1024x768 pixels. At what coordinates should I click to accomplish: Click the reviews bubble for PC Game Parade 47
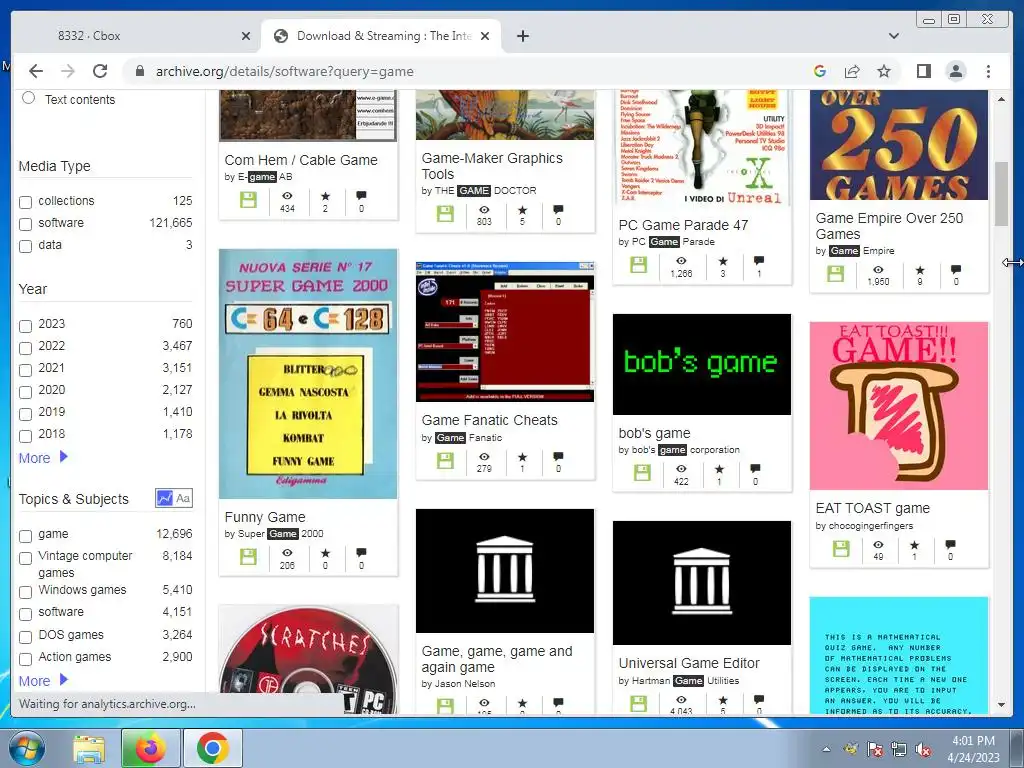(x=758, y=261)
